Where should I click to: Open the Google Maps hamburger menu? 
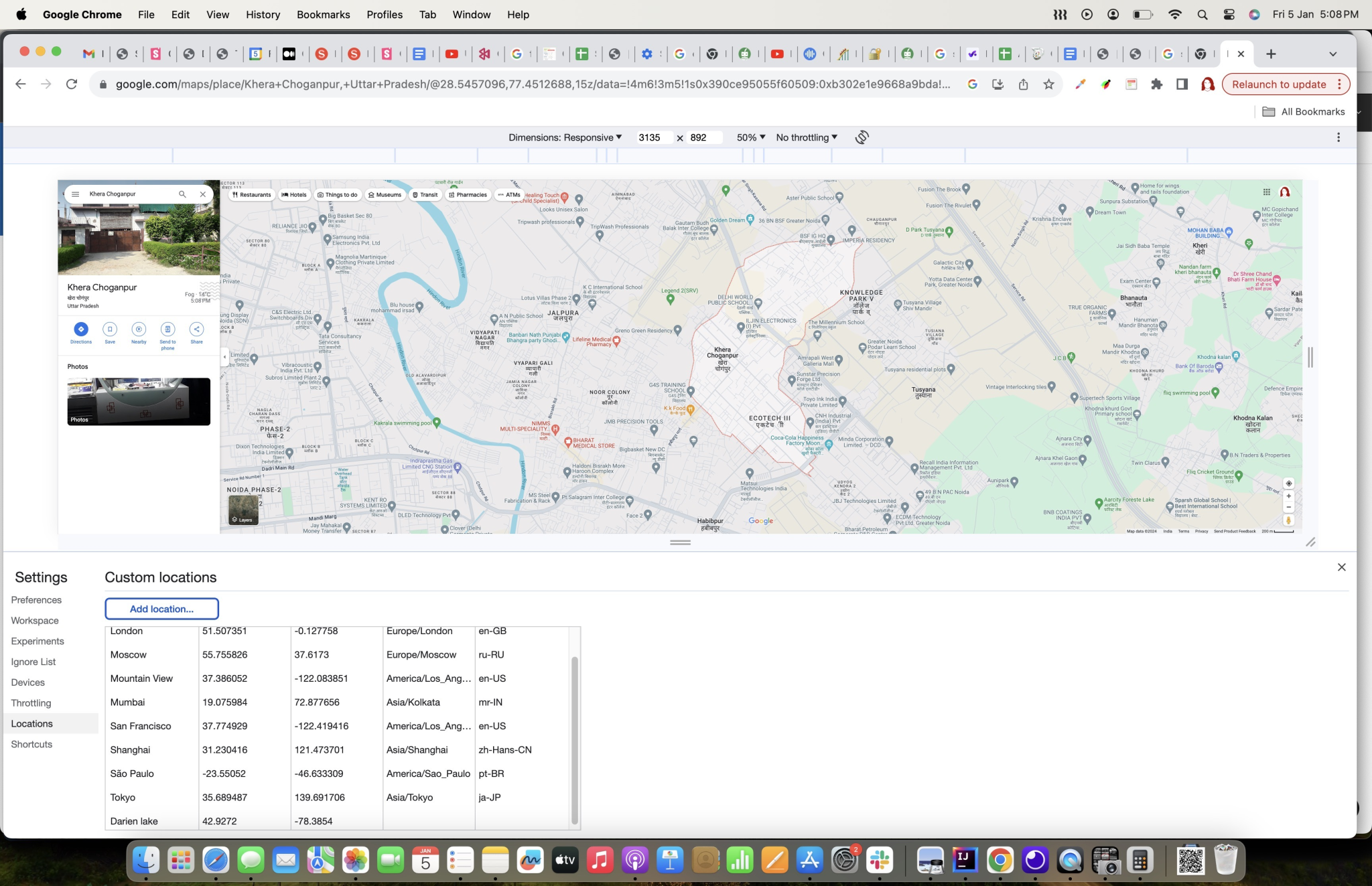(x=76, y=194)
